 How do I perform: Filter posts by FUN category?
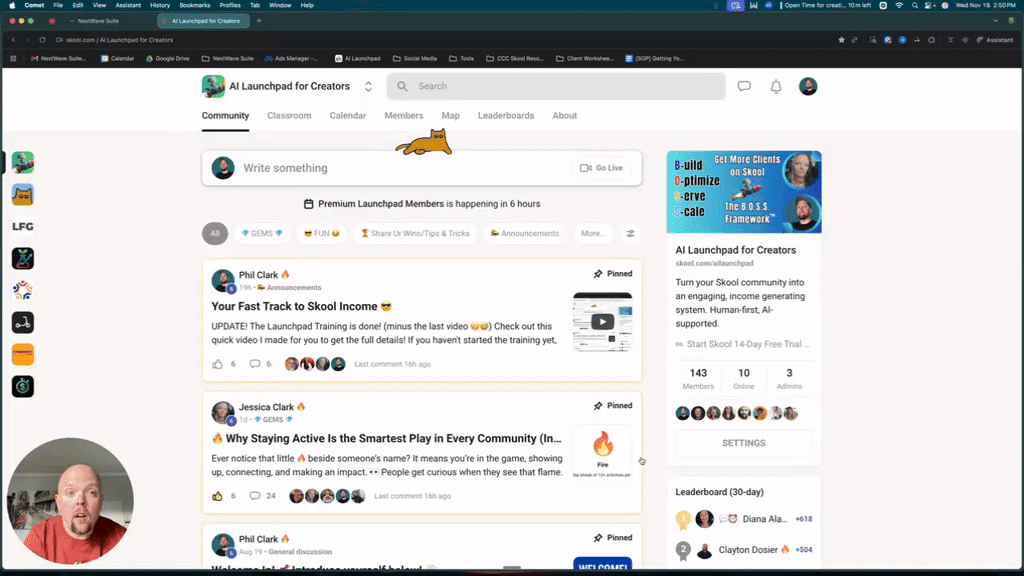point(322,233)
